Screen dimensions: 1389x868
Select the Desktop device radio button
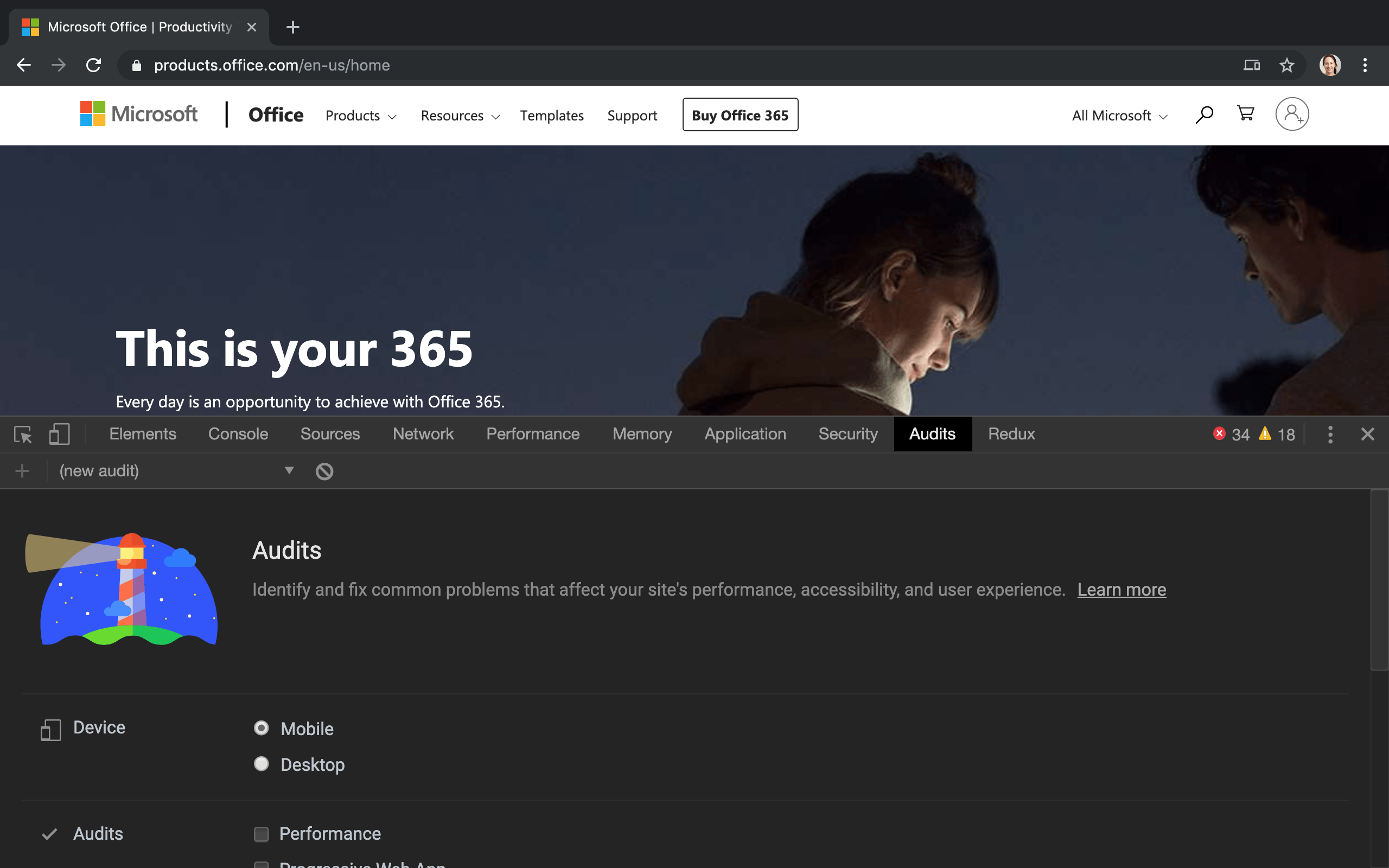261,763
